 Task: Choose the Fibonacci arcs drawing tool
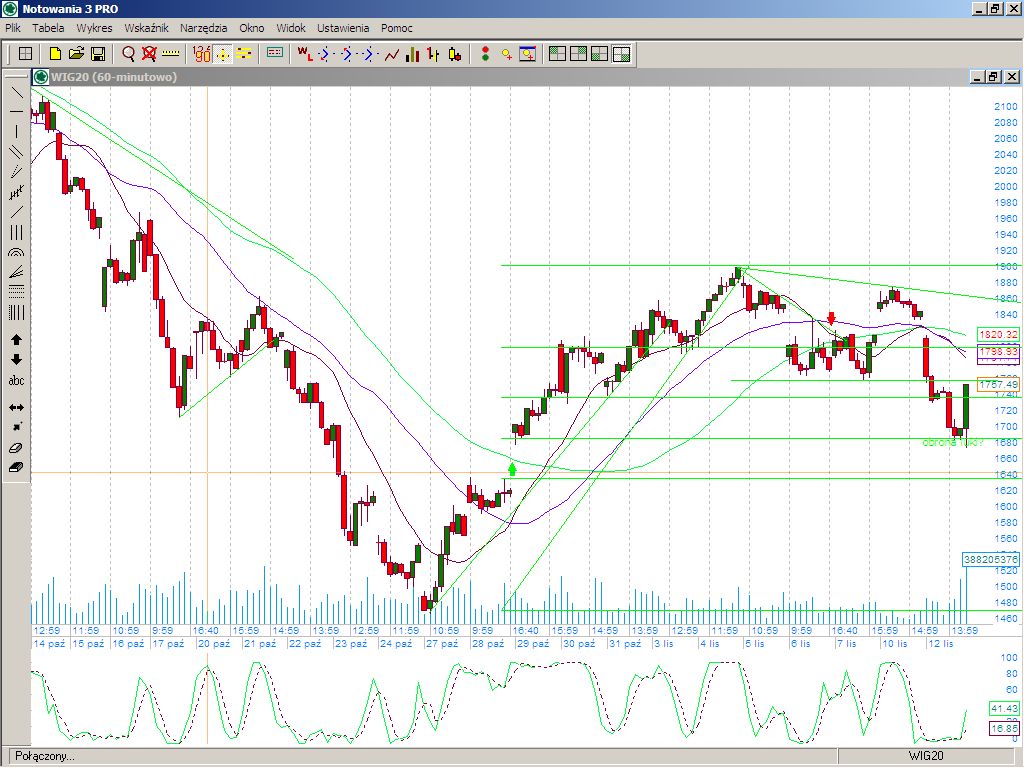coord(16,253)
